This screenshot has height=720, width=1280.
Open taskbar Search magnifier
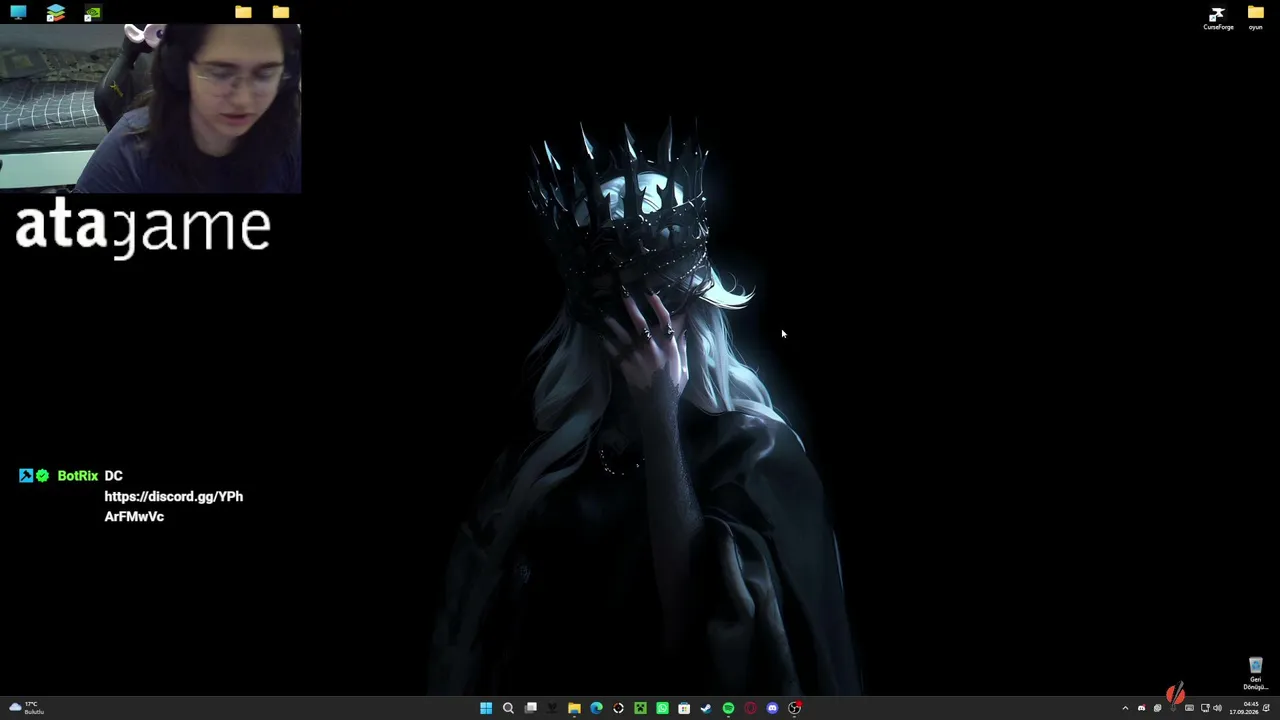(x=508, y=708)
